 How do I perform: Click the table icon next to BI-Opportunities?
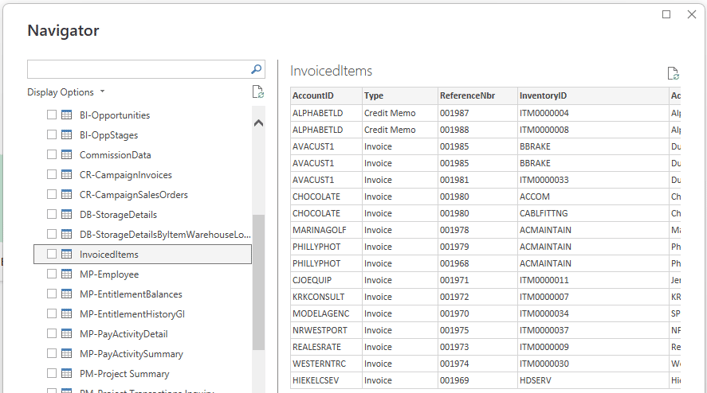coord(66,115)
